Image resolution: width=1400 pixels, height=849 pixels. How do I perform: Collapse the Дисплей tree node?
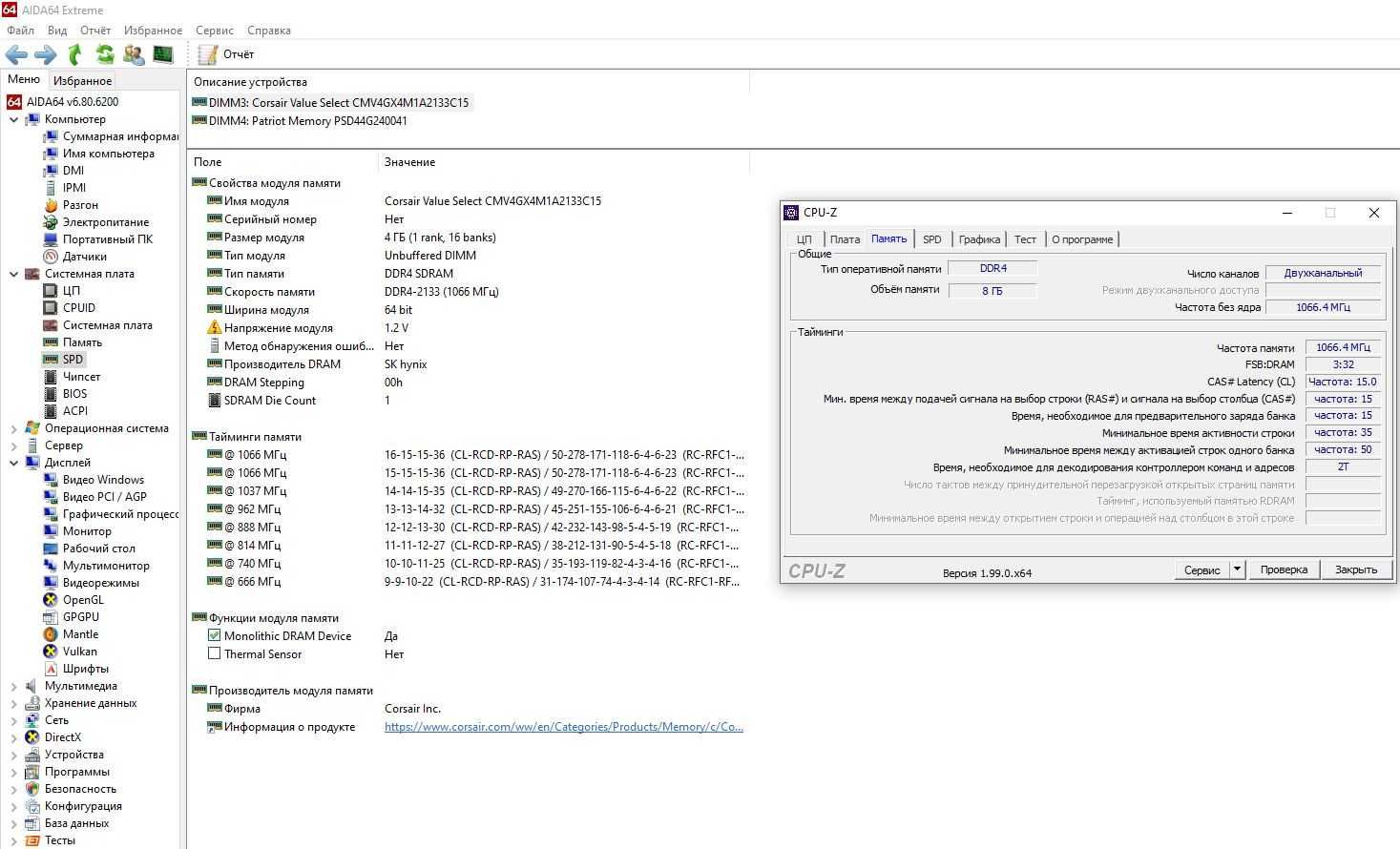pyautogui.click(x=13, y=464)
